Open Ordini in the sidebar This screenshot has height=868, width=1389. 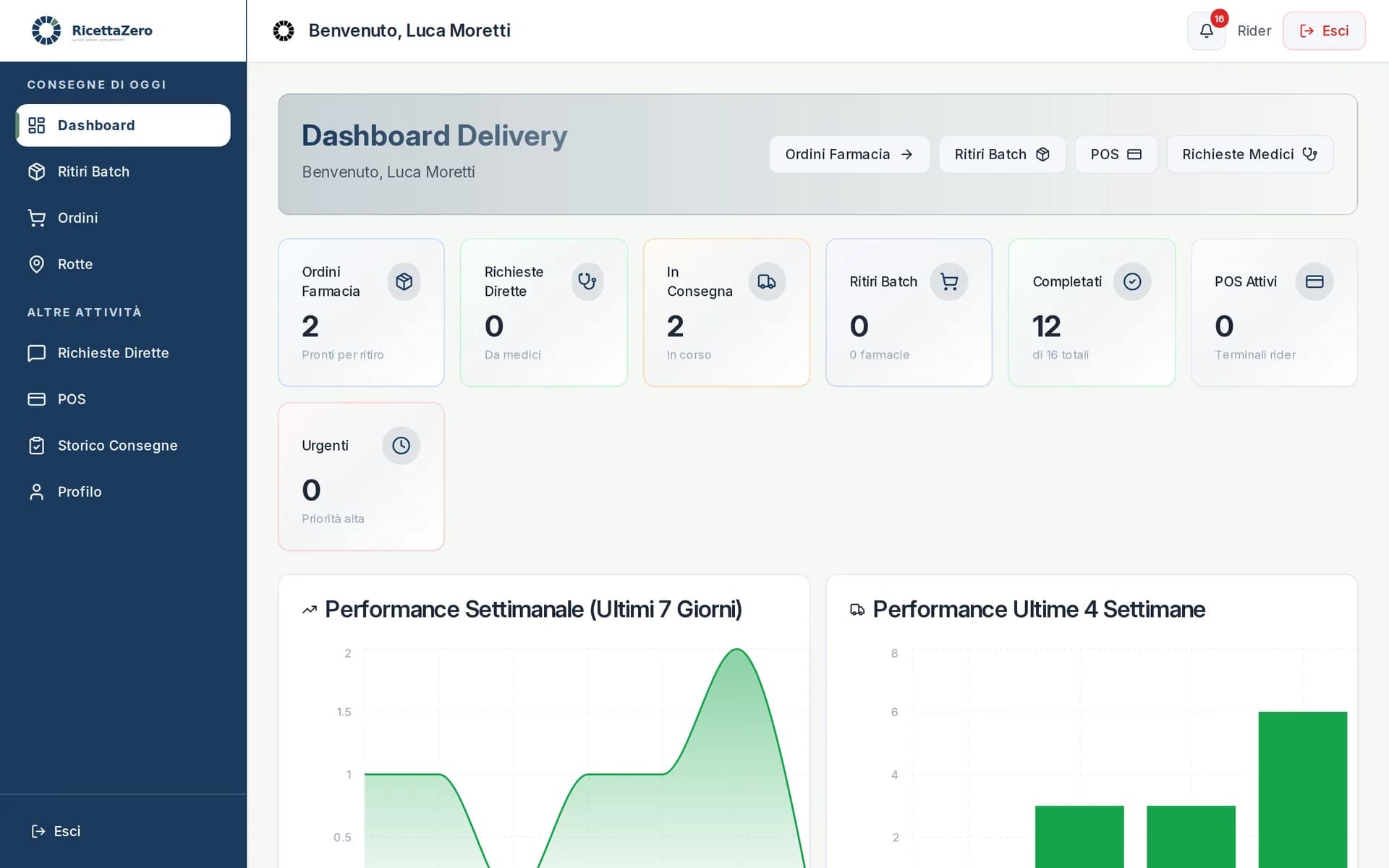point(123,218)
